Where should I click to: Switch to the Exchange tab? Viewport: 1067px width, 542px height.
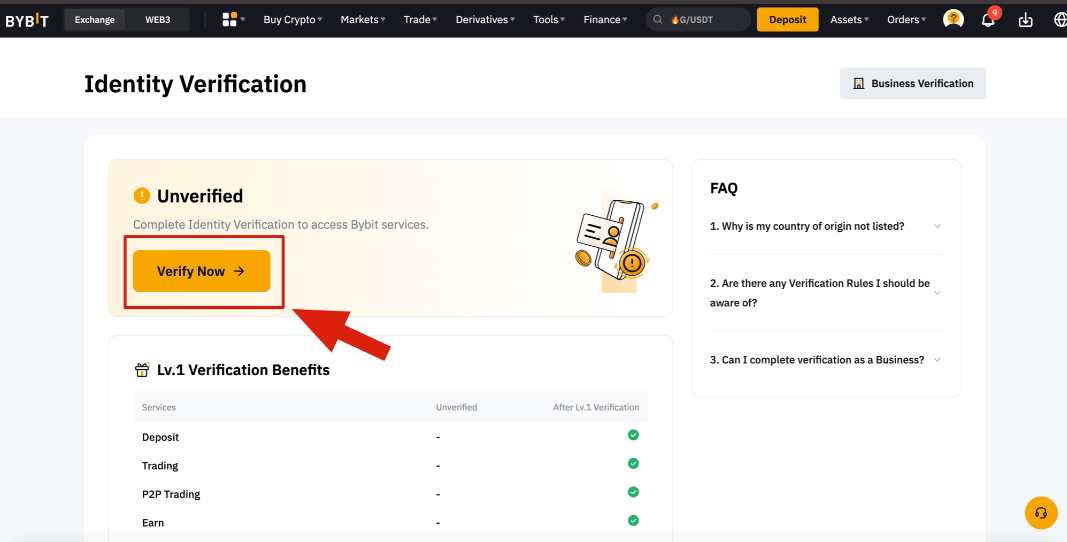pos(95,20)
